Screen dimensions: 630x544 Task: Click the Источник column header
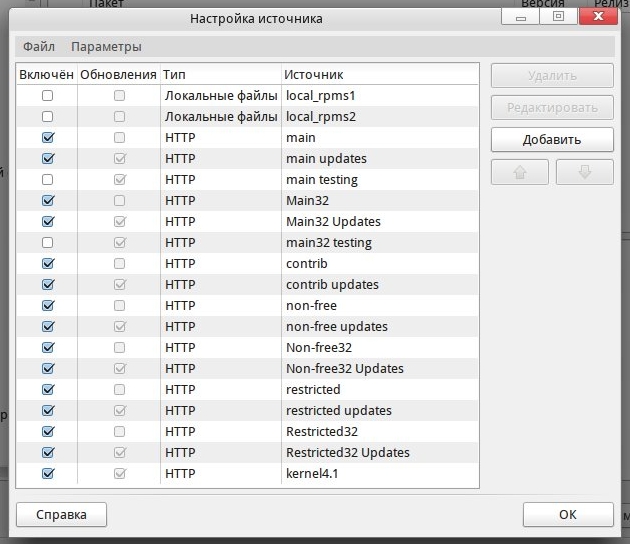(x=313, y=75)
